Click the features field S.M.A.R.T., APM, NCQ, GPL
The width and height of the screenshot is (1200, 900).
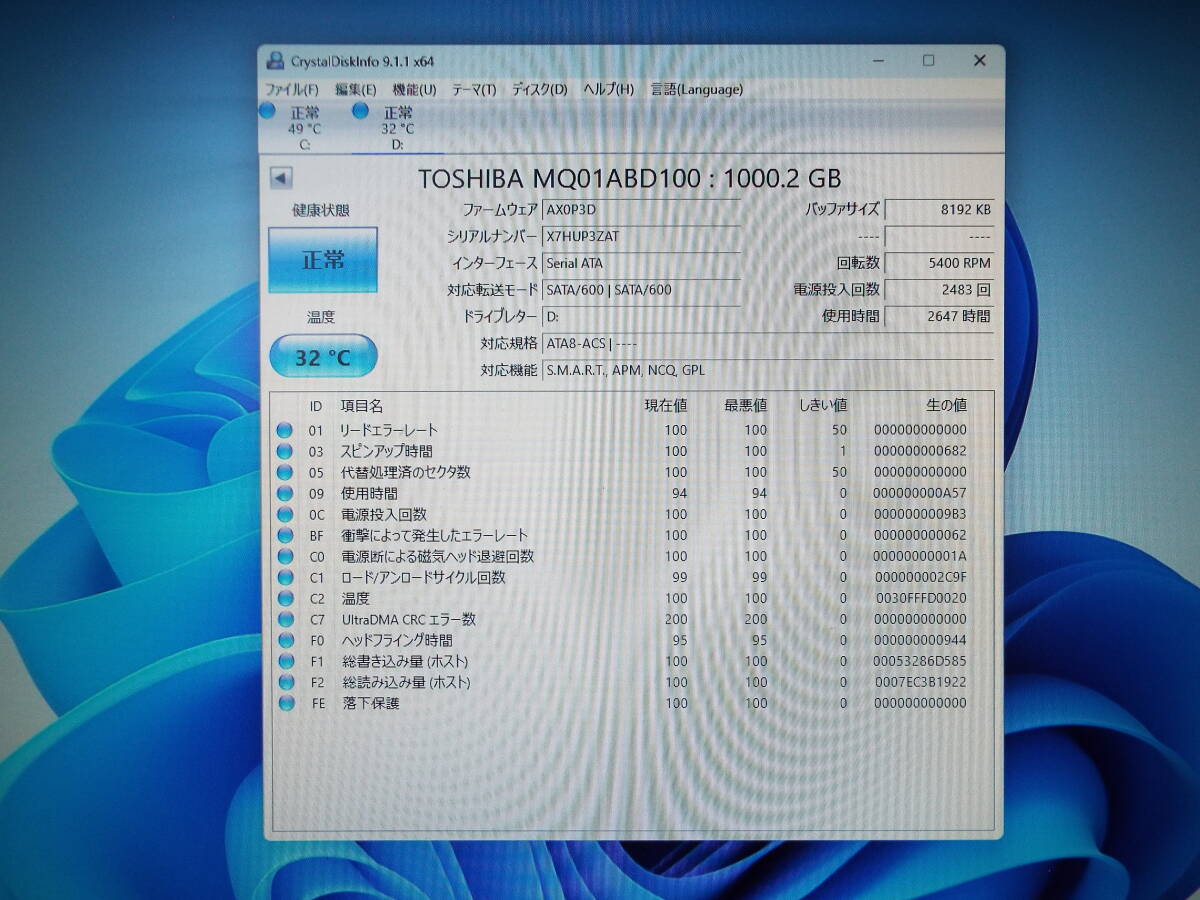click(x=768, y=370)
